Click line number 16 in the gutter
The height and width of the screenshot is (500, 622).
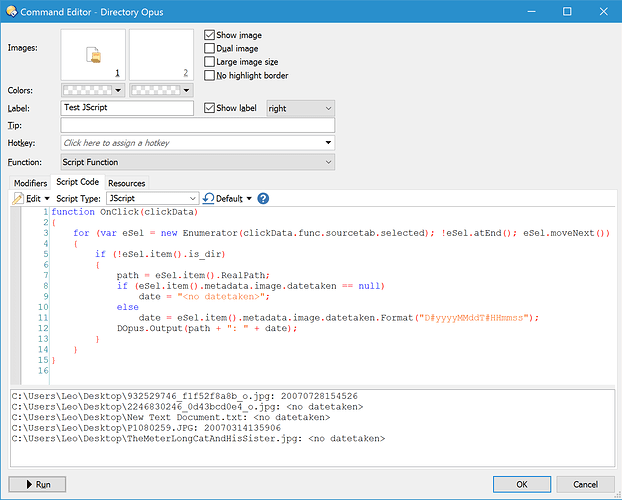coord(43,371)
